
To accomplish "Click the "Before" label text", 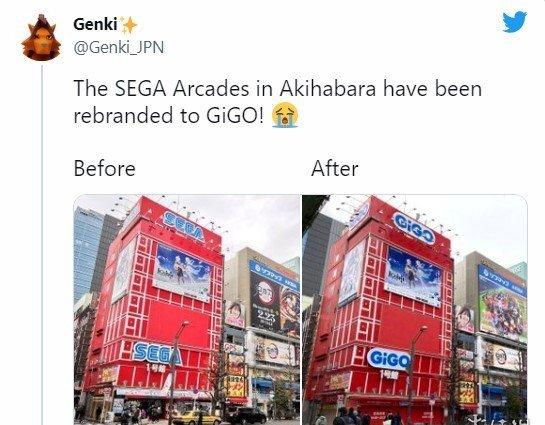I will pos(104,169).
